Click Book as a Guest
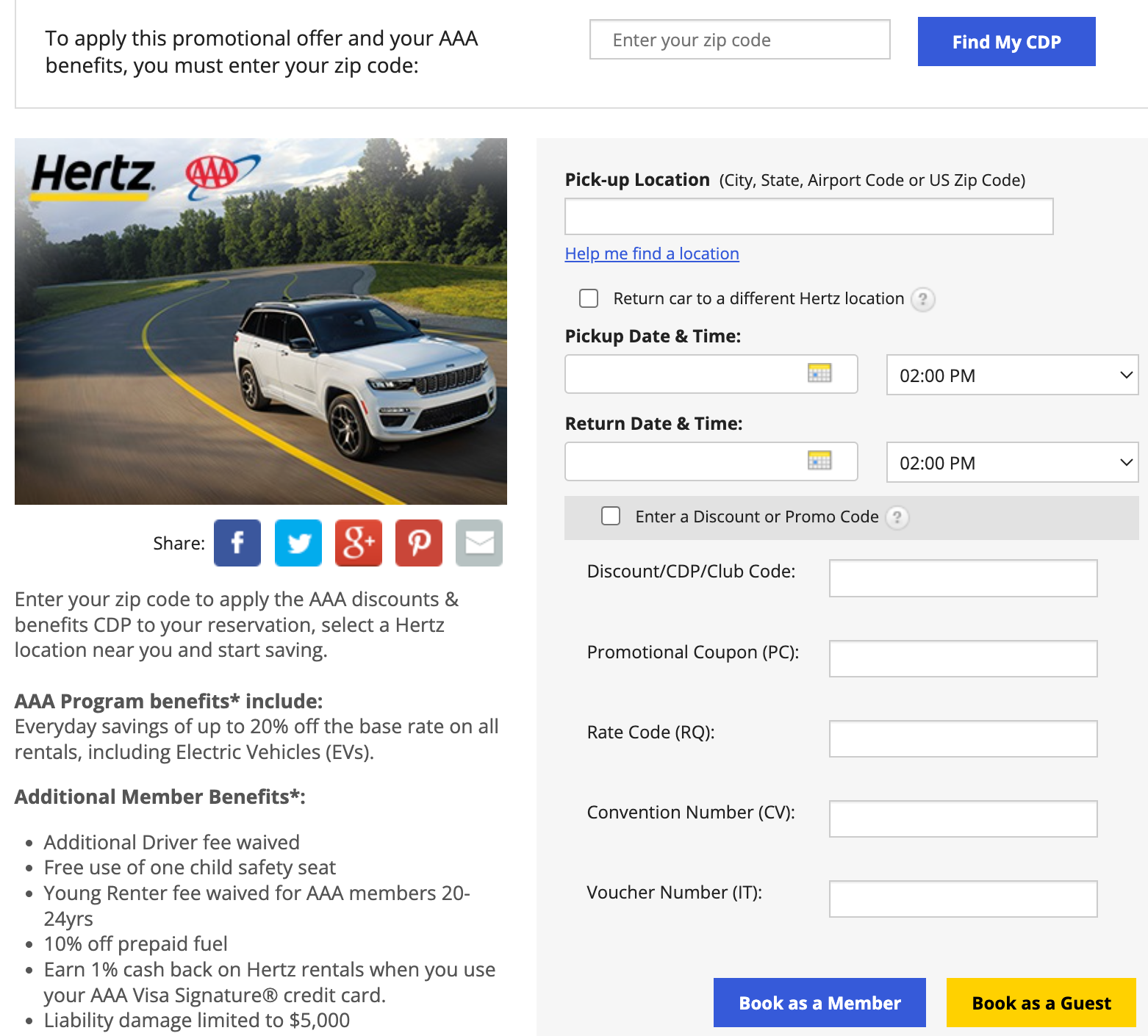Viewport: 1148px width, 1036px height. click(x=1041, y=1002)
